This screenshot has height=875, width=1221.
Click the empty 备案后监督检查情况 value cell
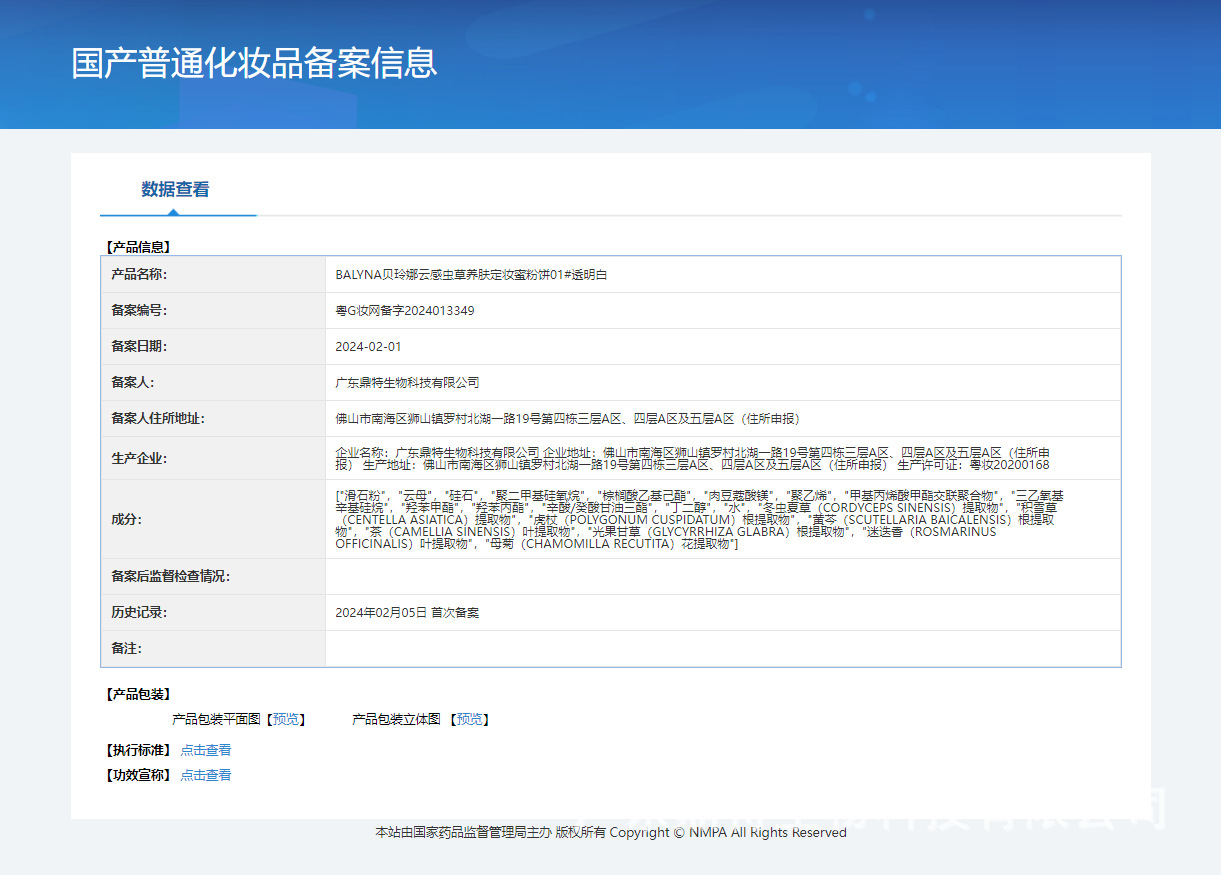coord(721,577)
